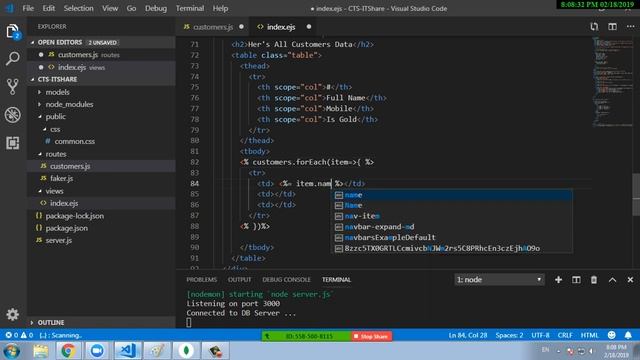Open the file explorer from taskbar

tap(40, 351)
